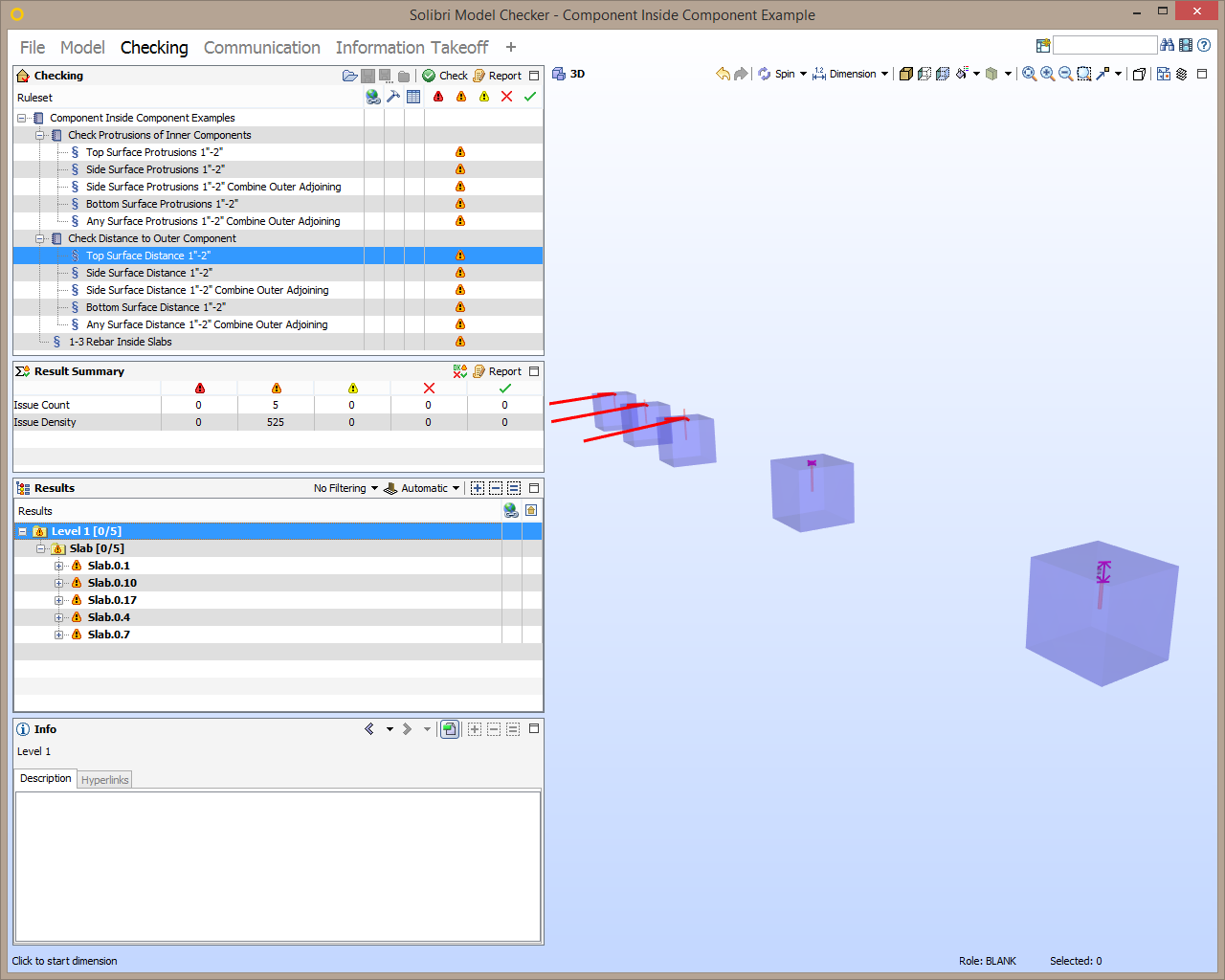The image size is (1225, 980).
Task: Click the back arrow in 3D toolbar
Action: click(723, 74)
